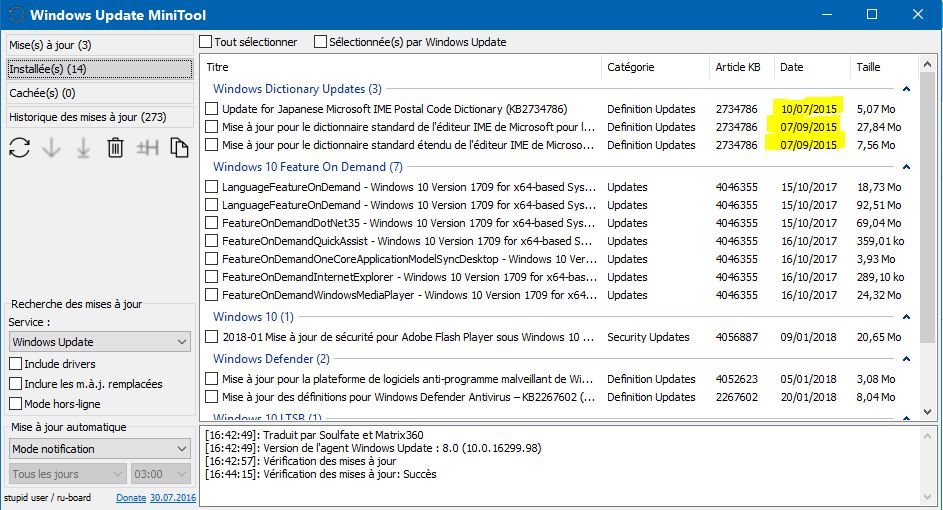Click update list scrollbar down arrow

click(x=927, y=412)
